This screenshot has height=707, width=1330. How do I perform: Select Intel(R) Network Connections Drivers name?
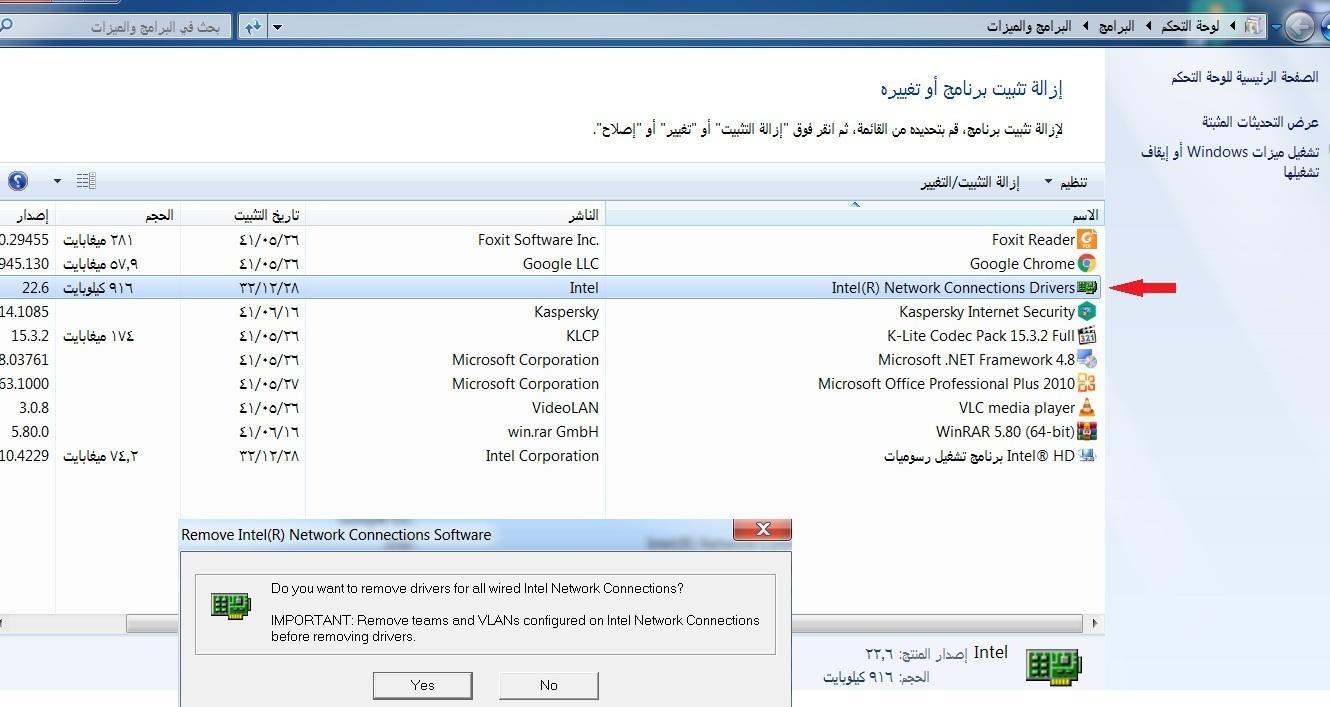click(953, 288)
